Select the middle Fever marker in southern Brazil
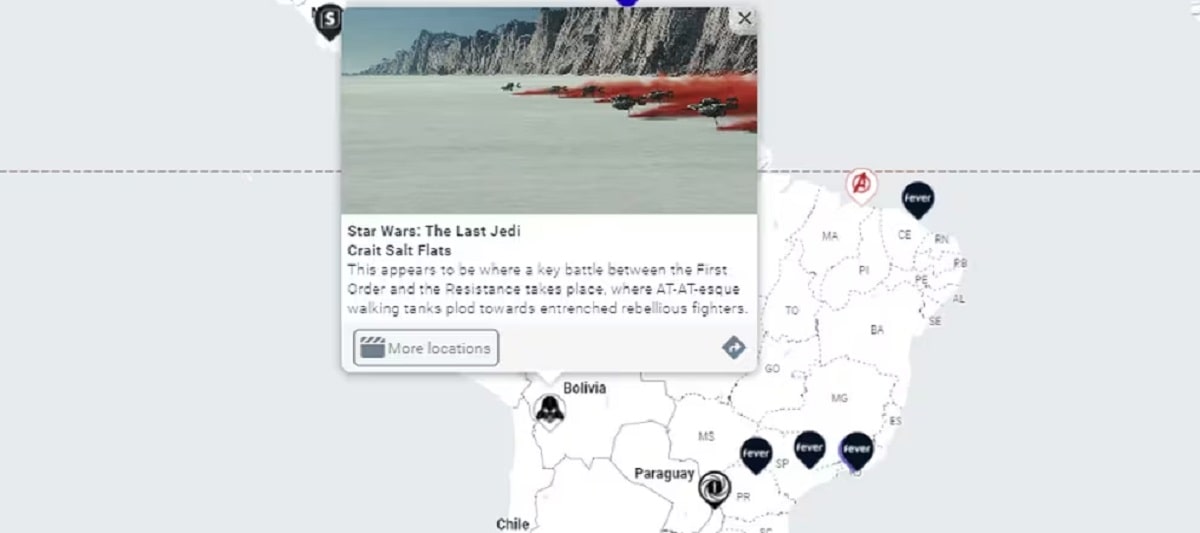Screen dimensions: 1200x533 [x=809, y=449]
